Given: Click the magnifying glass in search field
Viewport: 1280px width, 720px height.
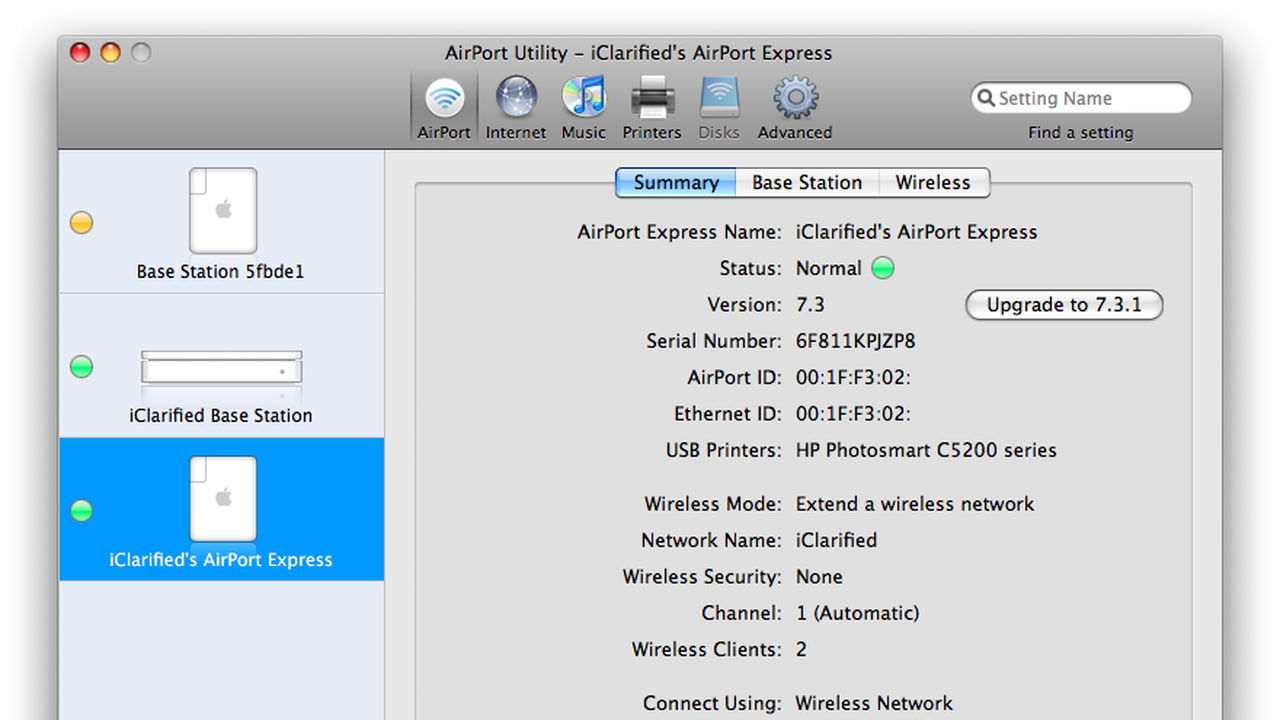Looking at the screenshot, I should 985,98.
